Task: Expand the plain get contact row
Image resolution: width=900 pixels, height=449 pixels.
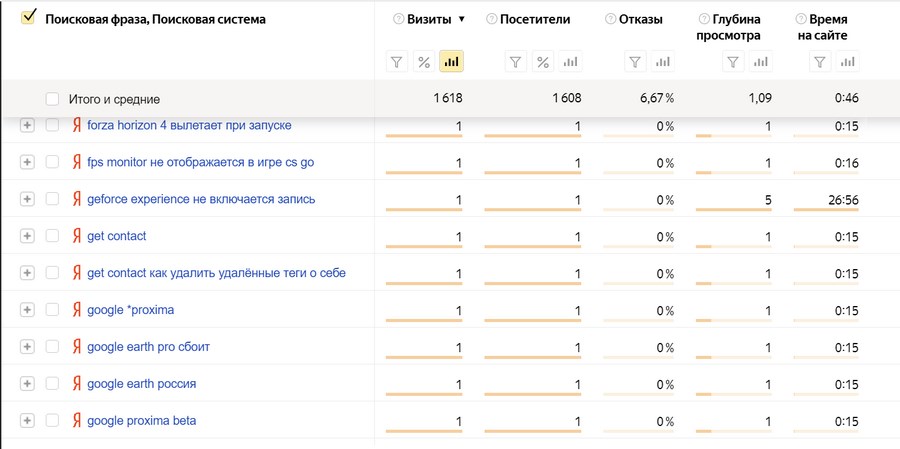Action: (x=27, y=236)
